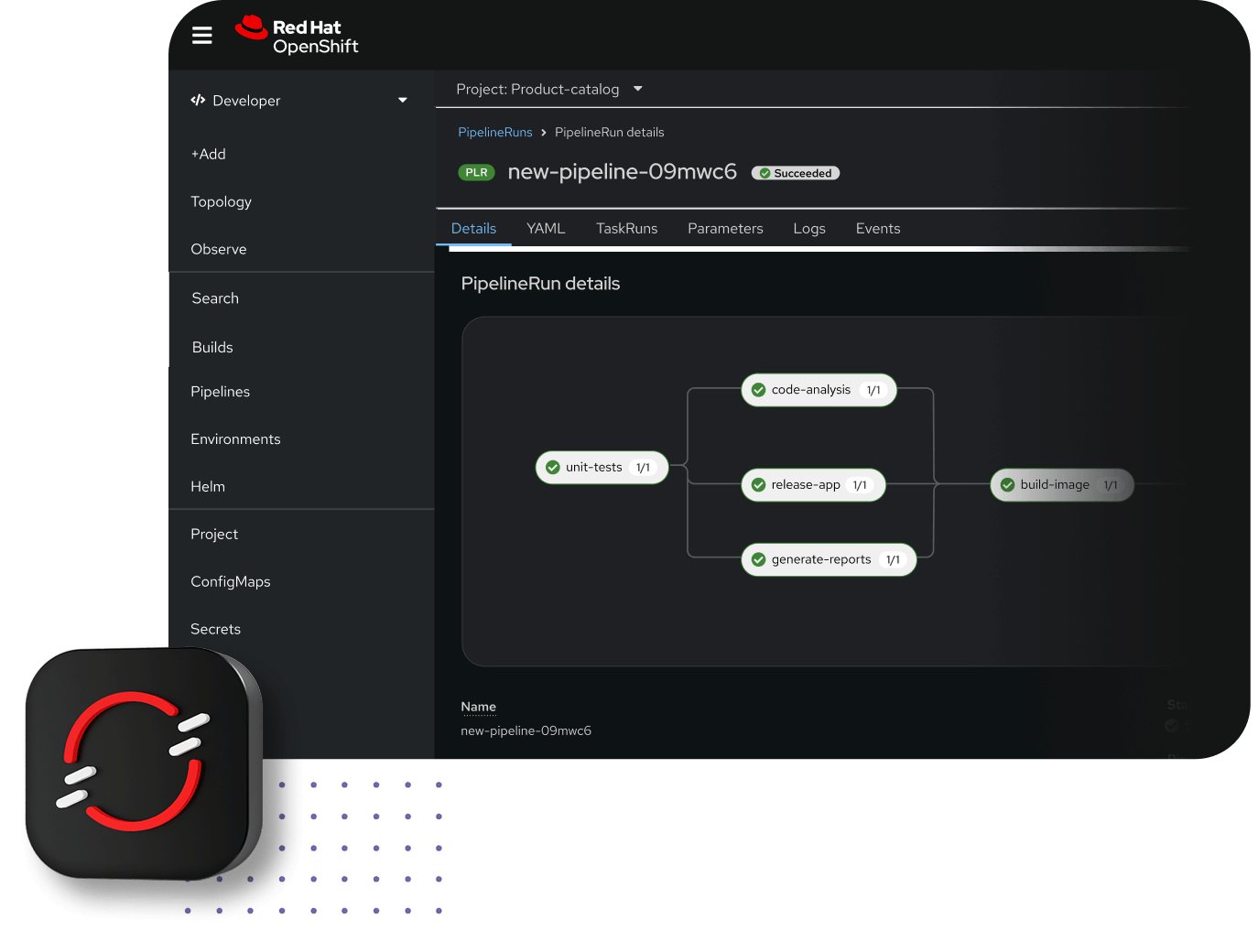The height and width of the screenshot is (952, 1258).
Task: Open Secrets from the sidebar menu
Action: click(x=215, y=629)
